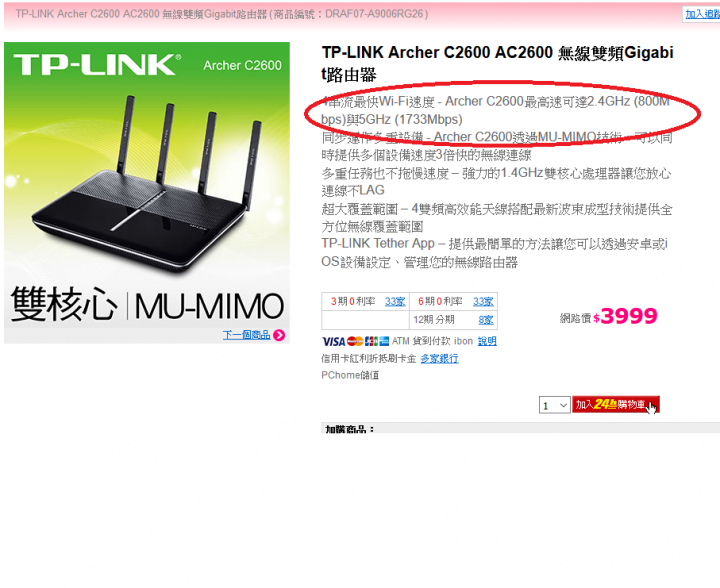720x588 pixels.
Task: Click the router product image
Action: [147, 193]
